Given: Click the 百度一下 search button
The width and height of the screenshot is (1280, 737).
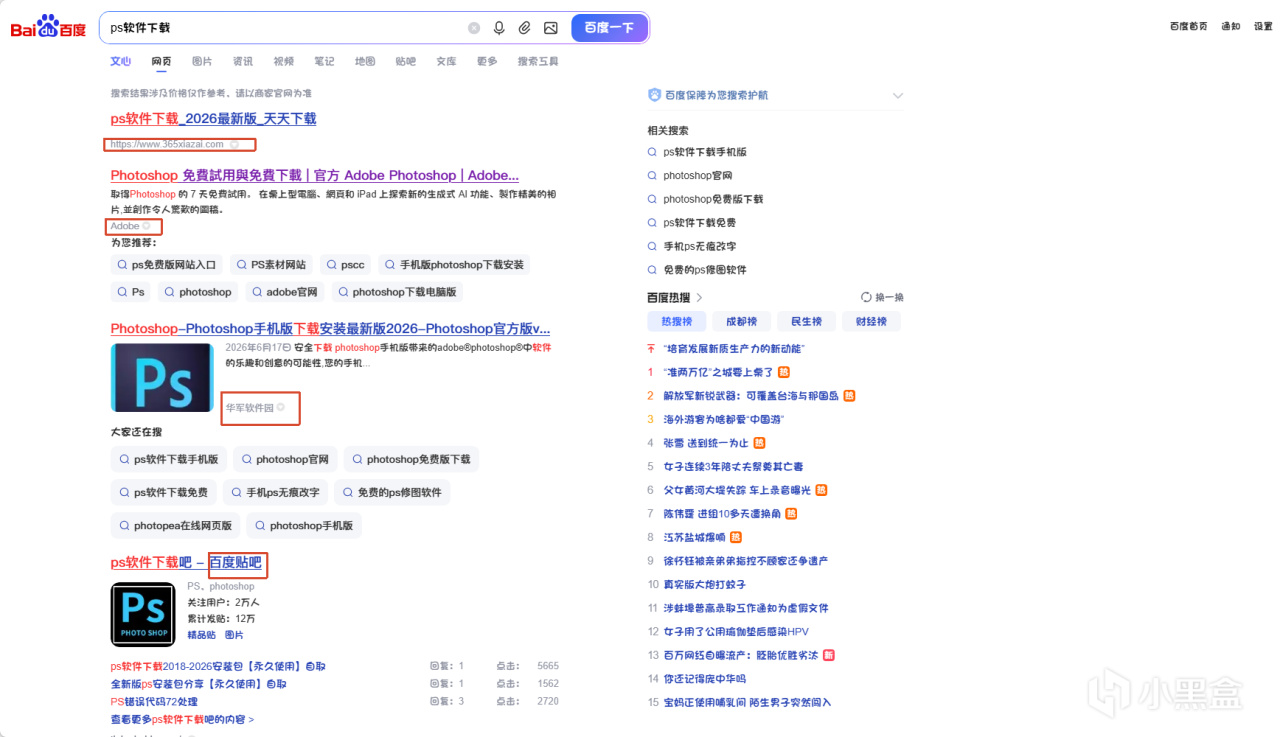Looking at the screenshot, I should coord(609,28).
